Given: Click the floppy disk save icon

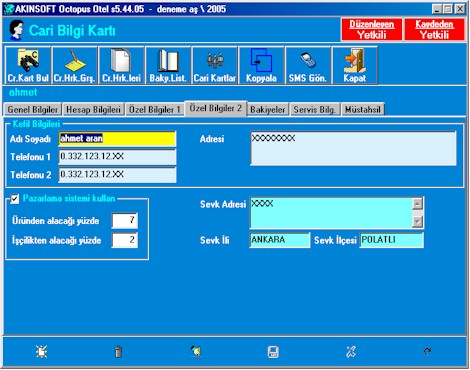Looking at the screenshot, I should coord(273,352).
